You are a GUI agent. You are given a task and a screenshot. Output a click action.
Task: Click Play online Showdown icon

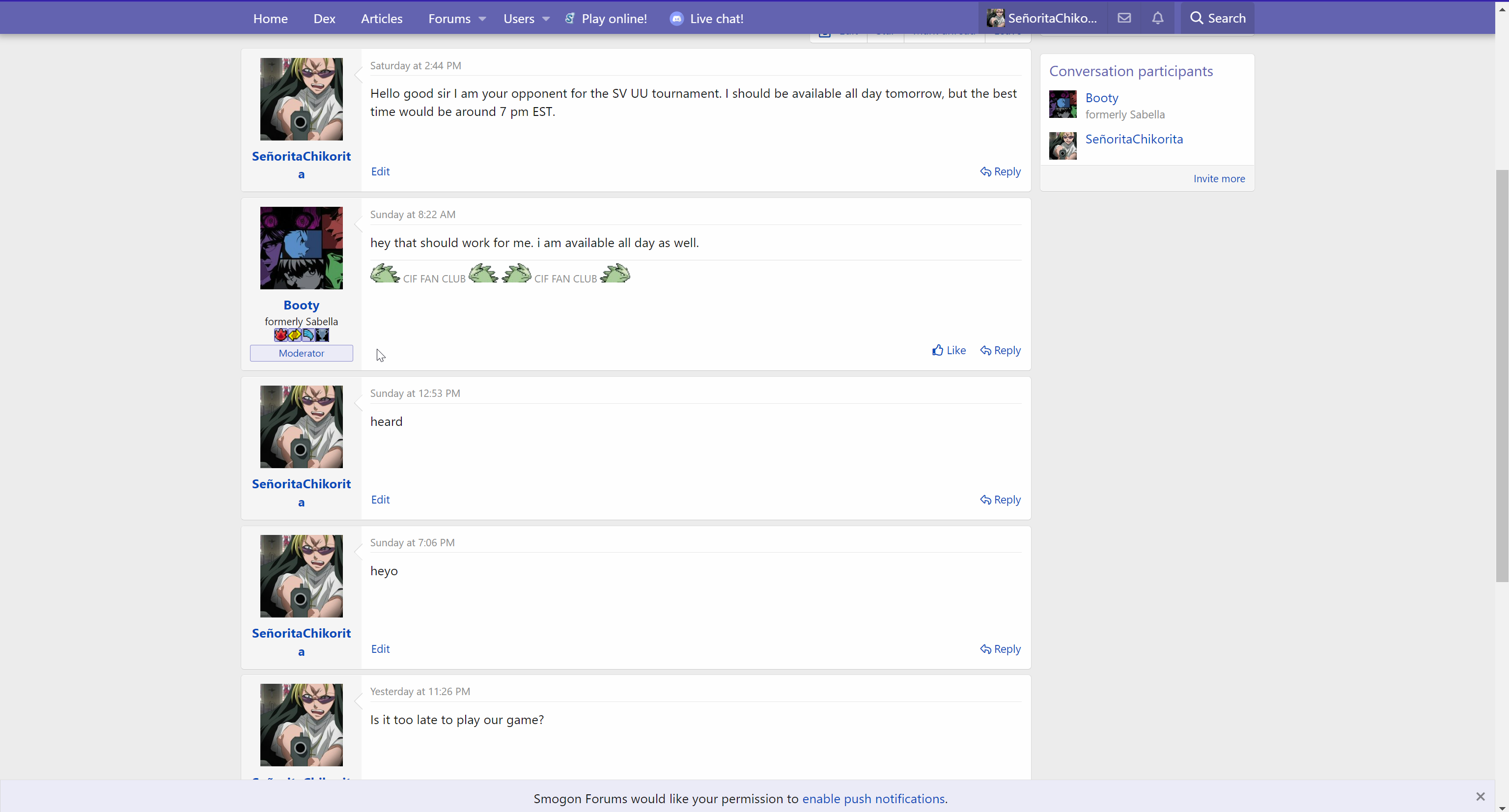point(569,19)
